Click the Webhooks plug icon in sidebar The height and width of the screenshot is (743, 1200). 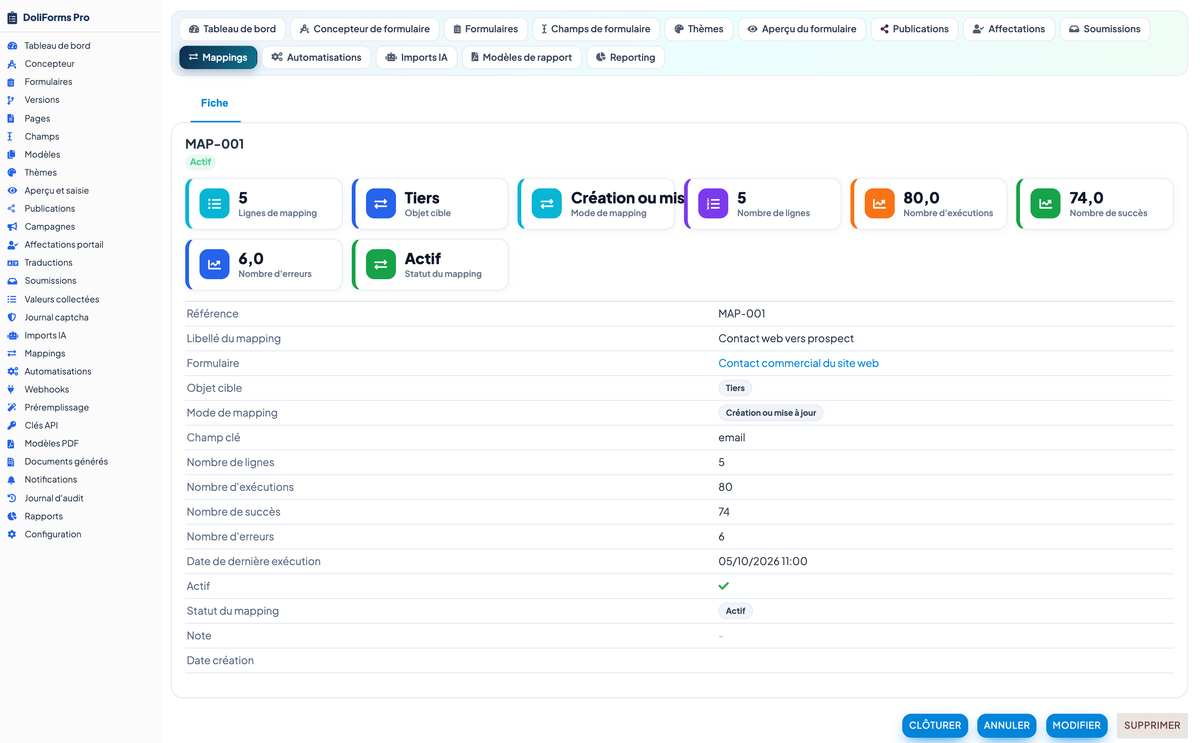(12, 389)
